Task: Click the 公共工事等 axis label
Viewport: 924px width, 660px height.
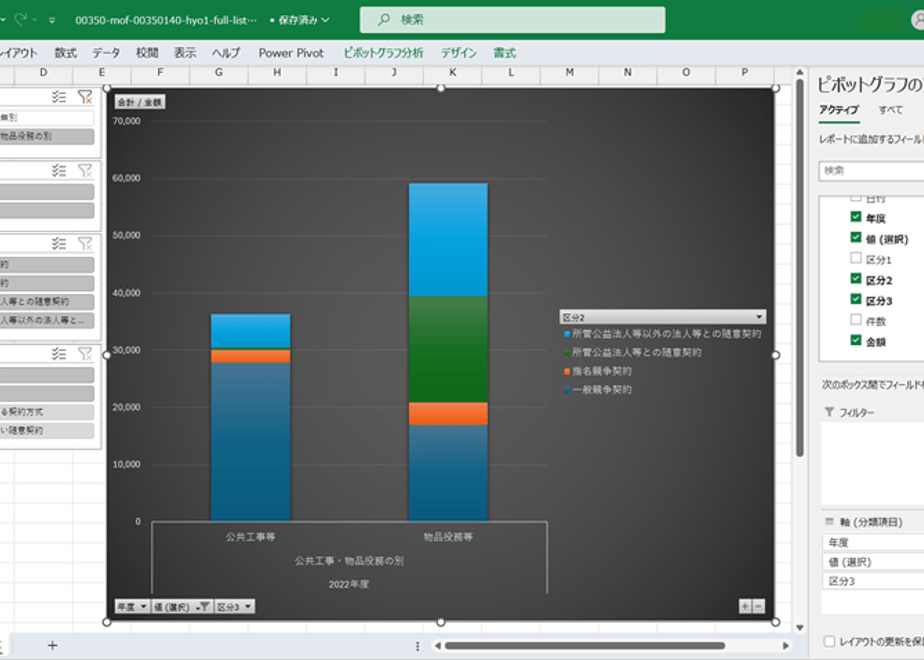Action: point(250,537)
